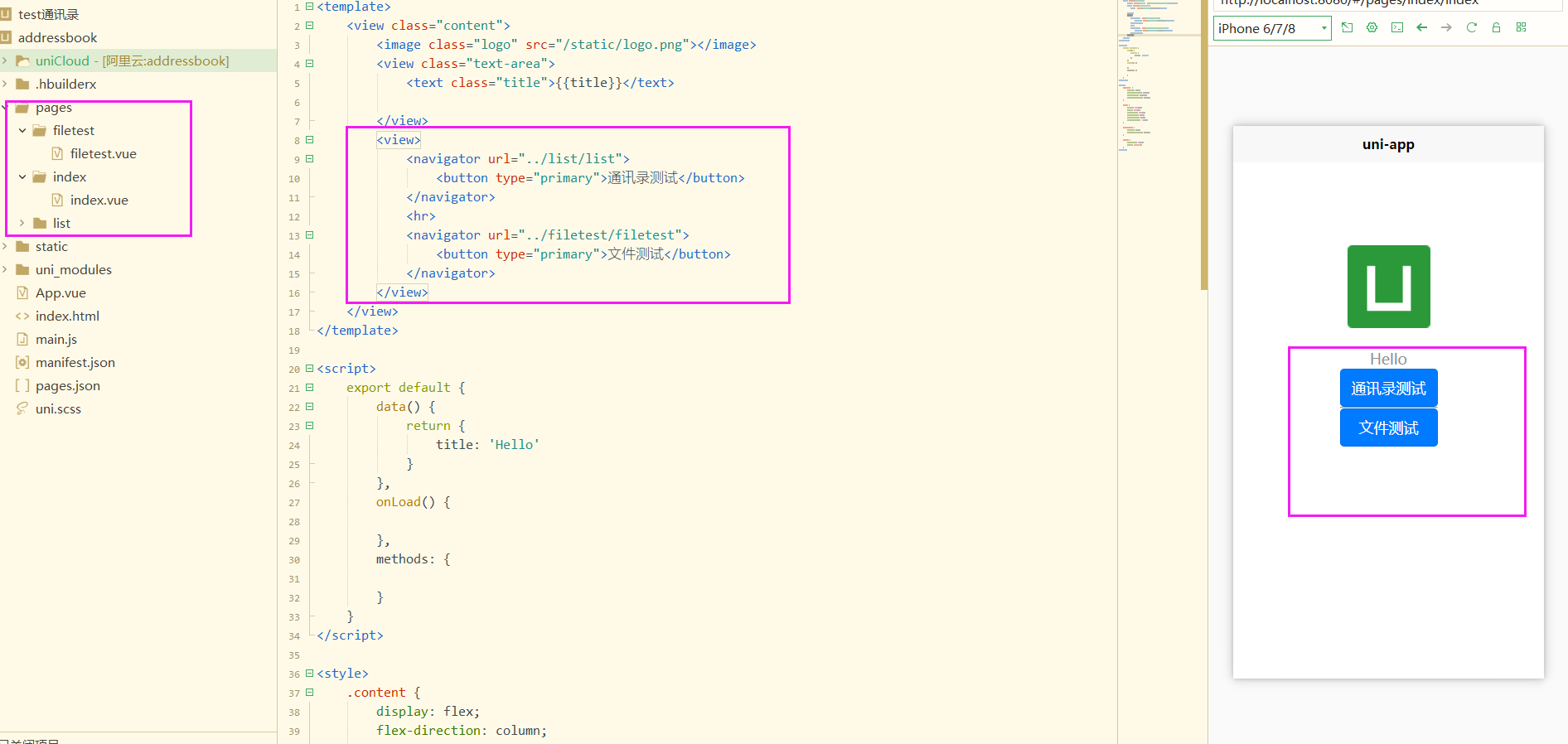1568x744 pixels.
Task: Click the editor minimap code overview
Action: click(1158, 75)
